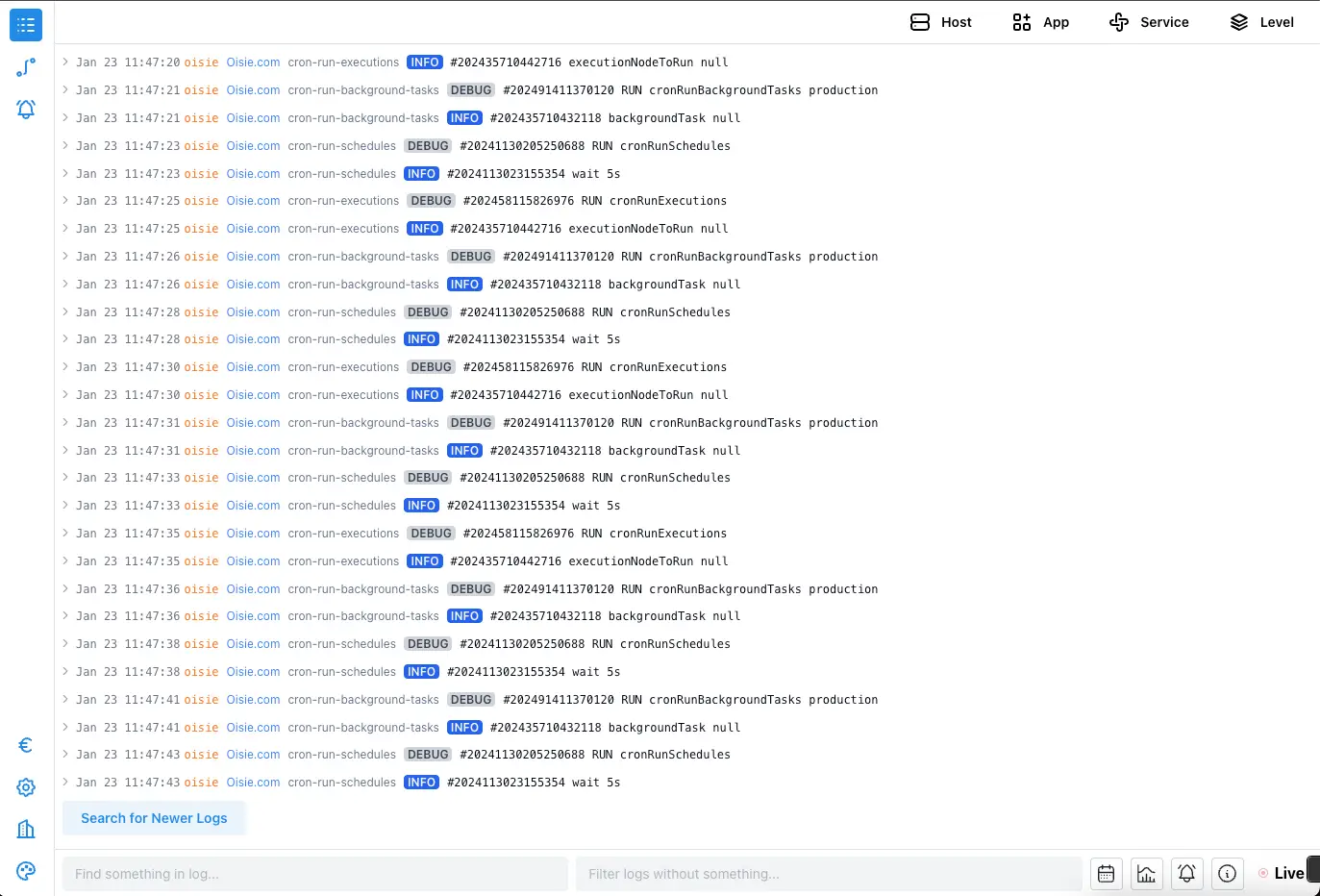Open the log histogram chart view
Screen dimensions: 1320x896
tap(1146, 873)
